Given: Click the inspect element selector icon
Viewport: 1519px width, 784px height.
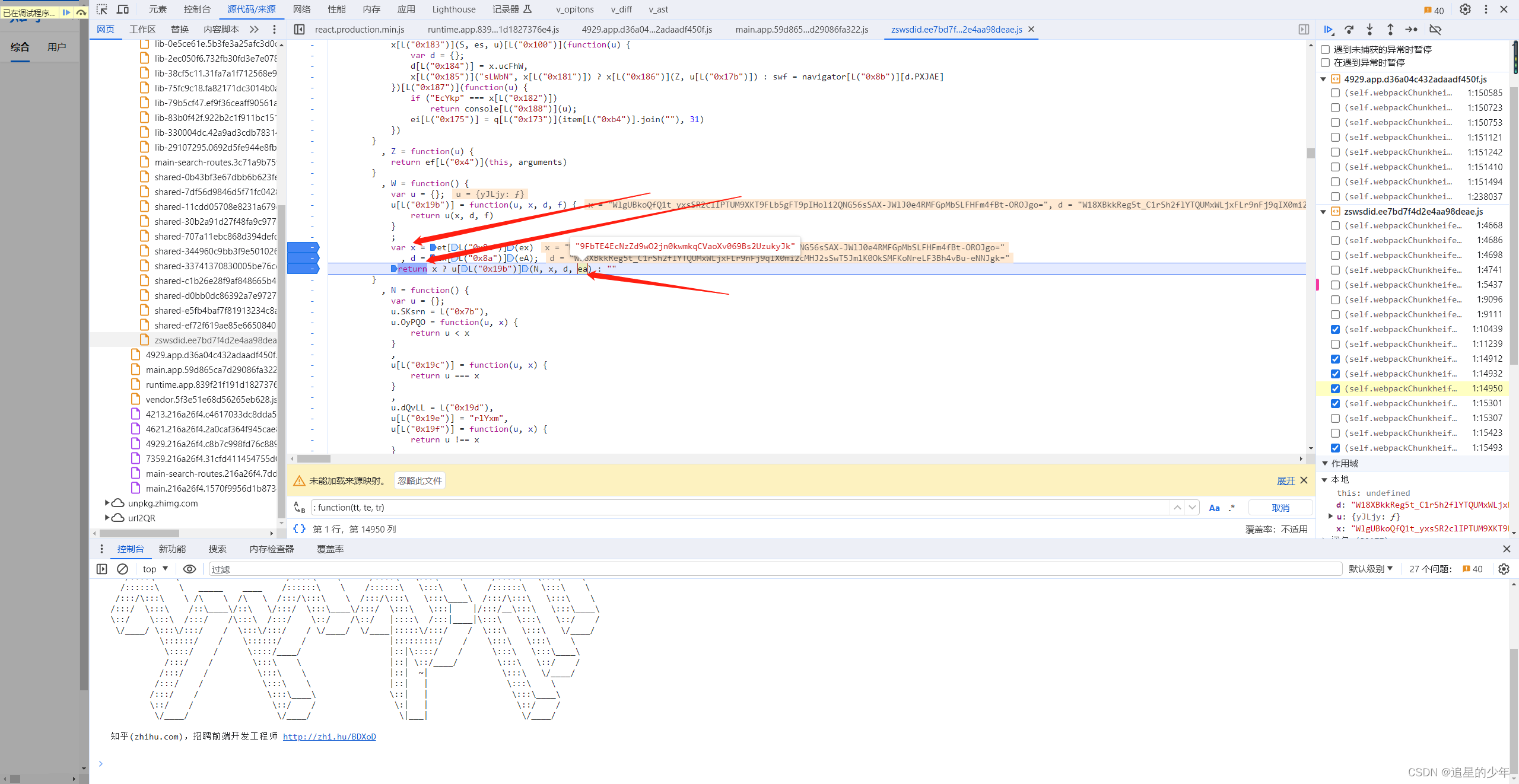Looking at the screenshot, I should pyautogui.click(x=102, y=9).
